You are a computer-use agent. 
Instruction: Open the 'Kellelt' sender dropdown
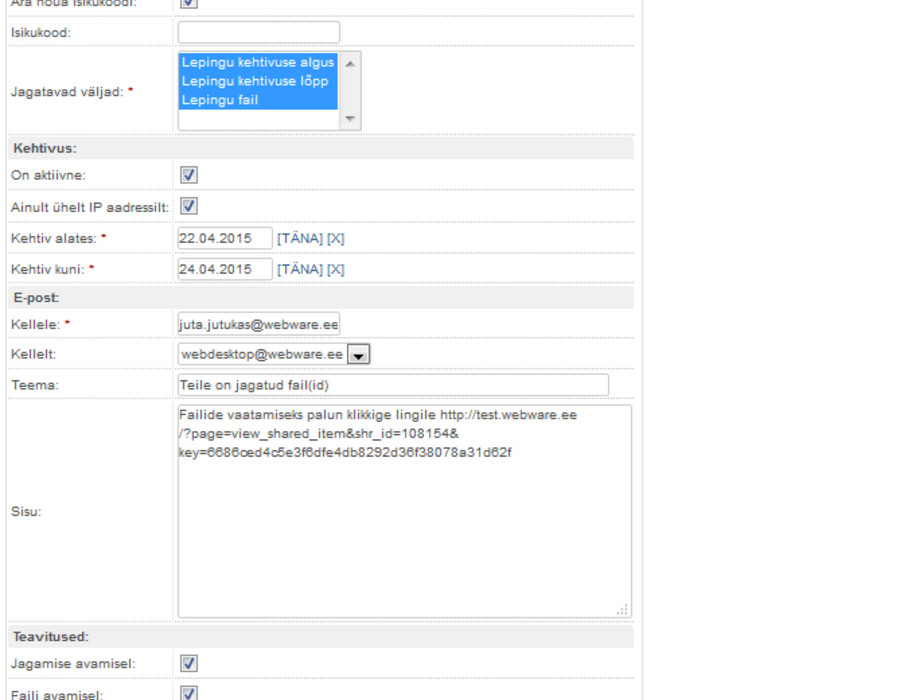tap(359, 355)
